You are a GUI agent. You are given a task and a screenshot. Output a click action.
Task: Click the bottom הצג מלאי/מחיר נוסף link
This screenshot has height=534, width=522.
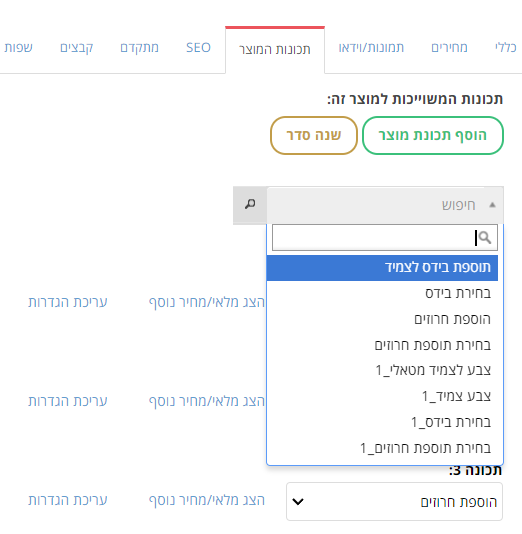[x=207, y=500]
